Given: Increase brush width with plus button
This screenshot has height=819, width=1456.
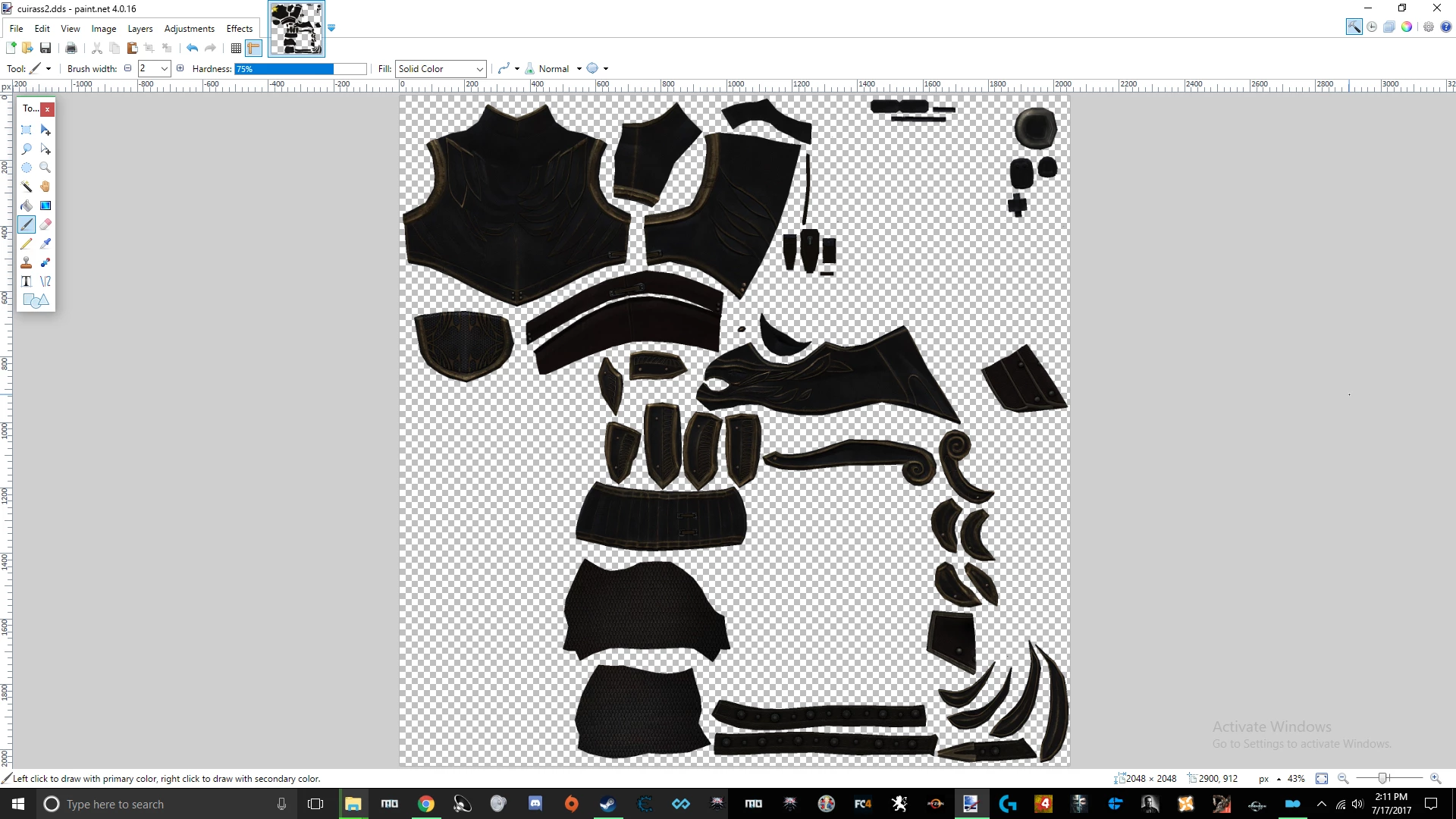Looking at the screenshot, I should point(180,68).
